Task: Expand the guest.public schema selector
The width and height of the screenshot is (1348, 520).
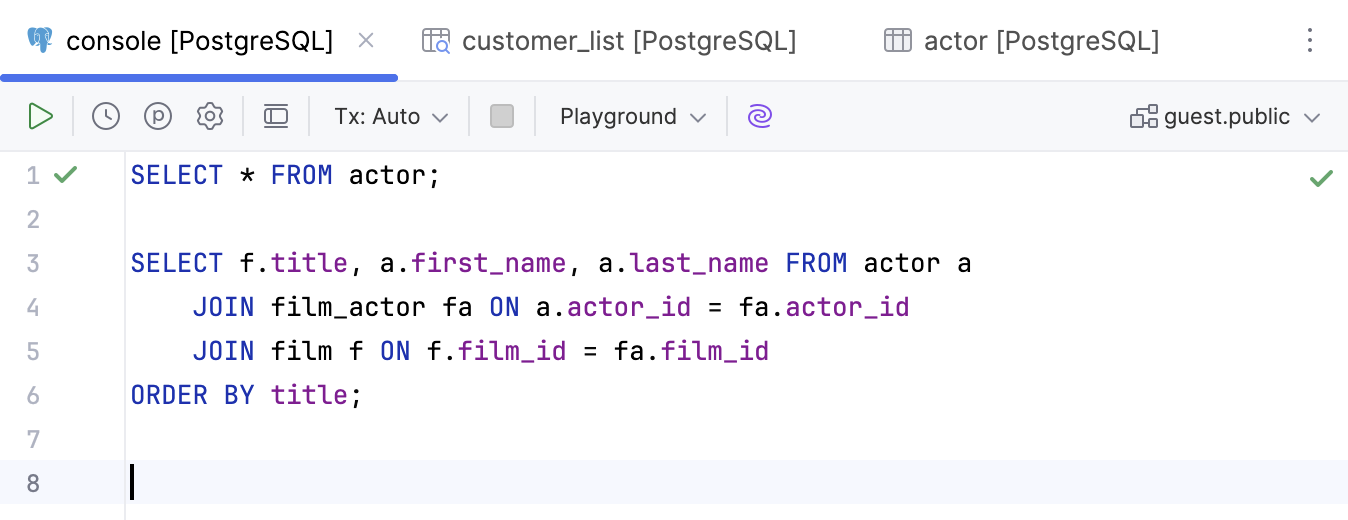Action: tap(1226, 117)
